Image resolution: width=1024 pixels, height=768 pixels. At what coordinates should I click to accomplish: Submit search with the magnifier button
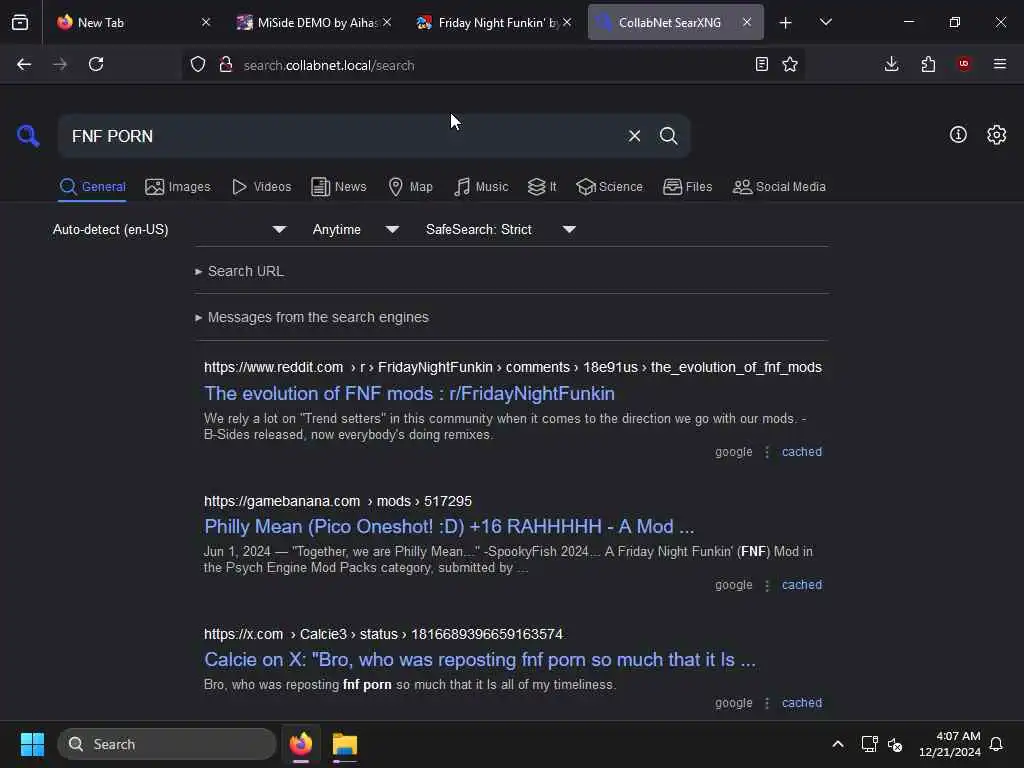[668, 136]
